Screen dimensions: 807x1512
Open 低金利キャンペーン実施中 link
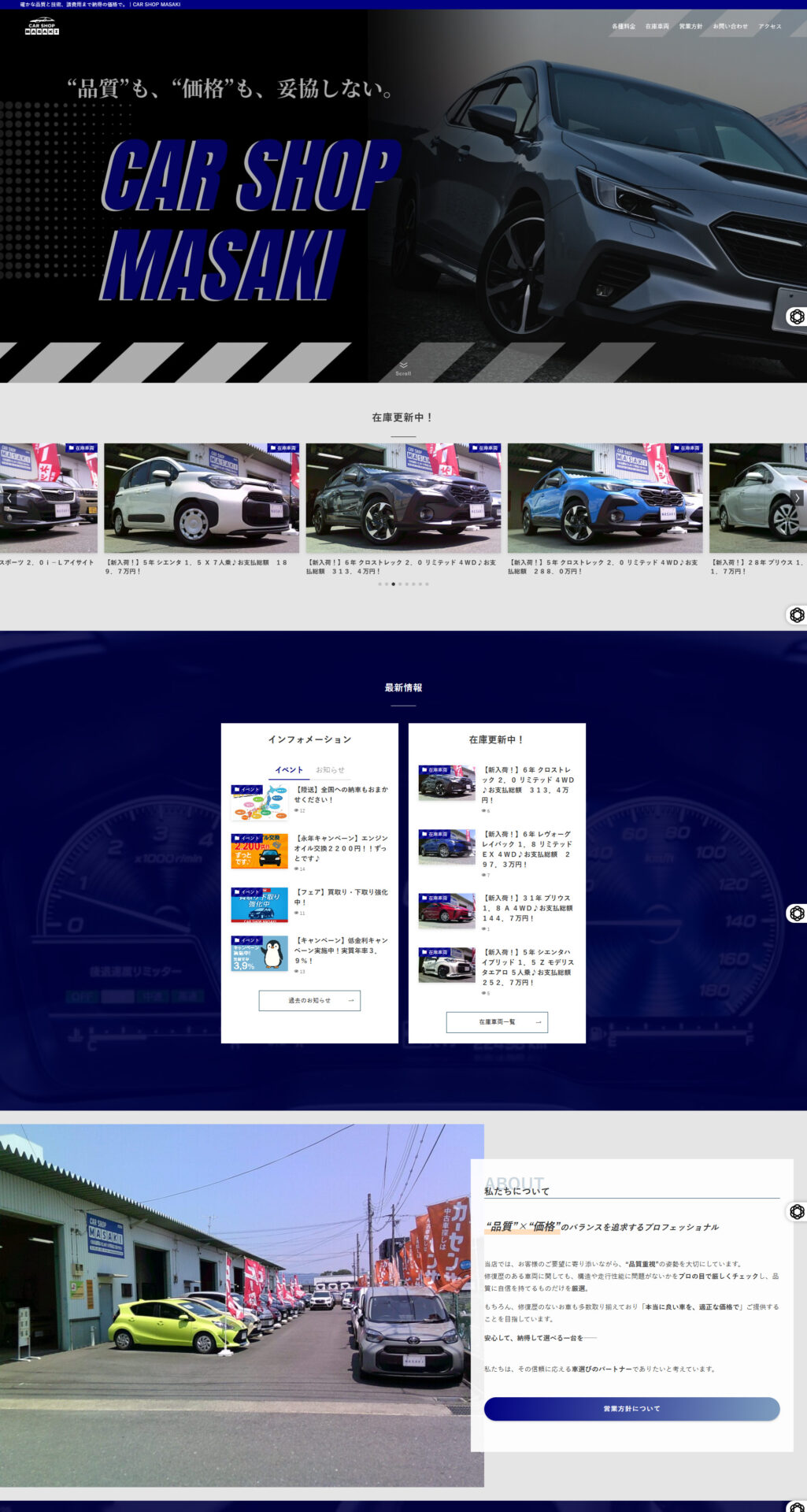341,951
